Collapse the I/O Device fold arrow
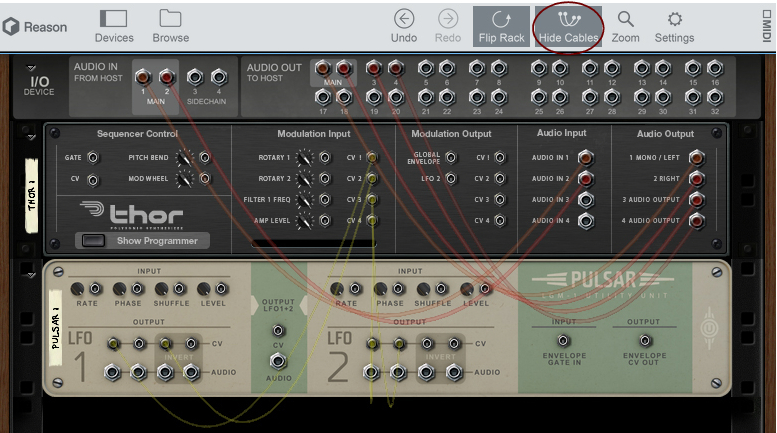Image resolution: width=777 pixels, height=433 pixels. [x=31, y=68]
